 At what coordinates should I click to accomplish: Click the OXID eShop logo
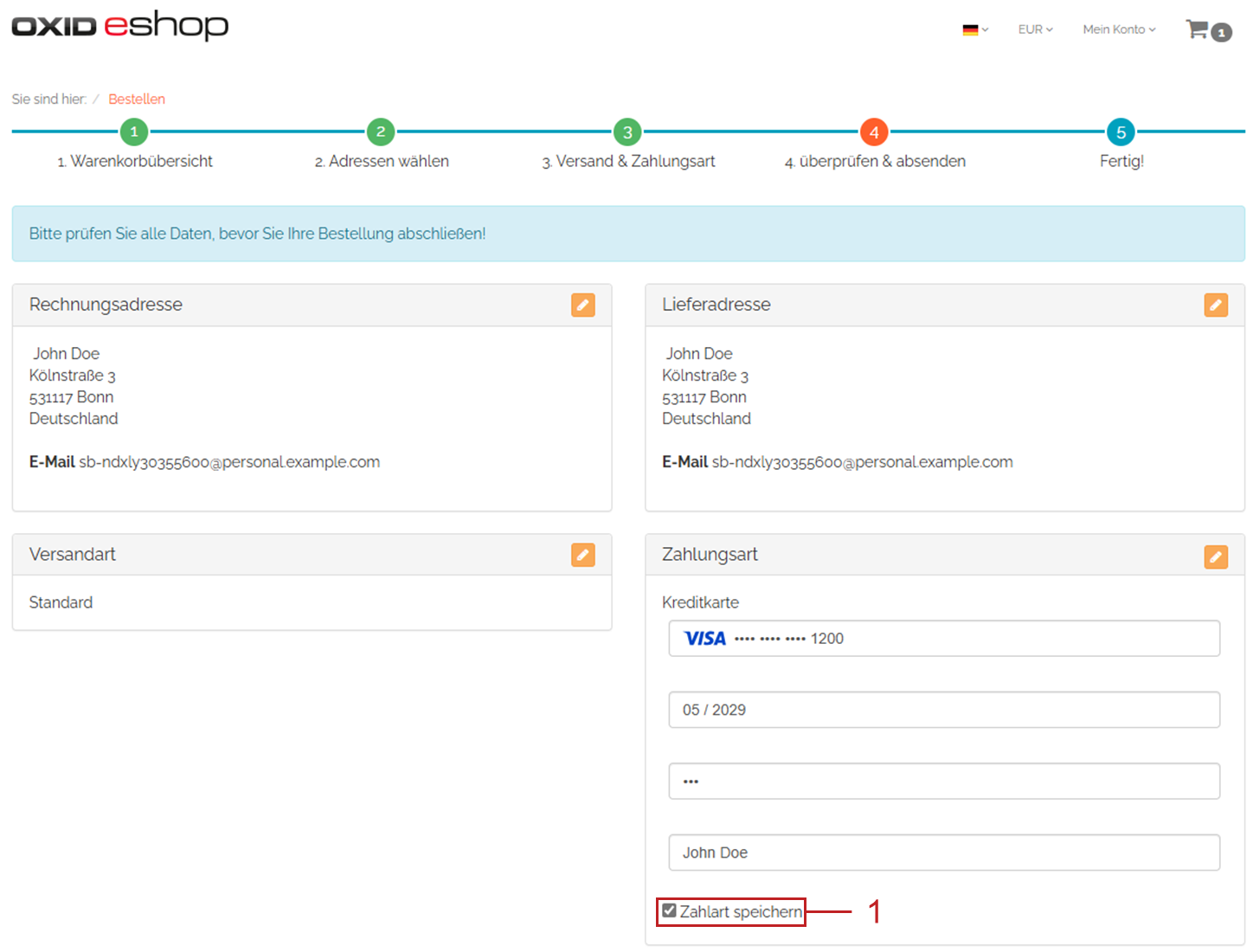[x=119, y=26]
